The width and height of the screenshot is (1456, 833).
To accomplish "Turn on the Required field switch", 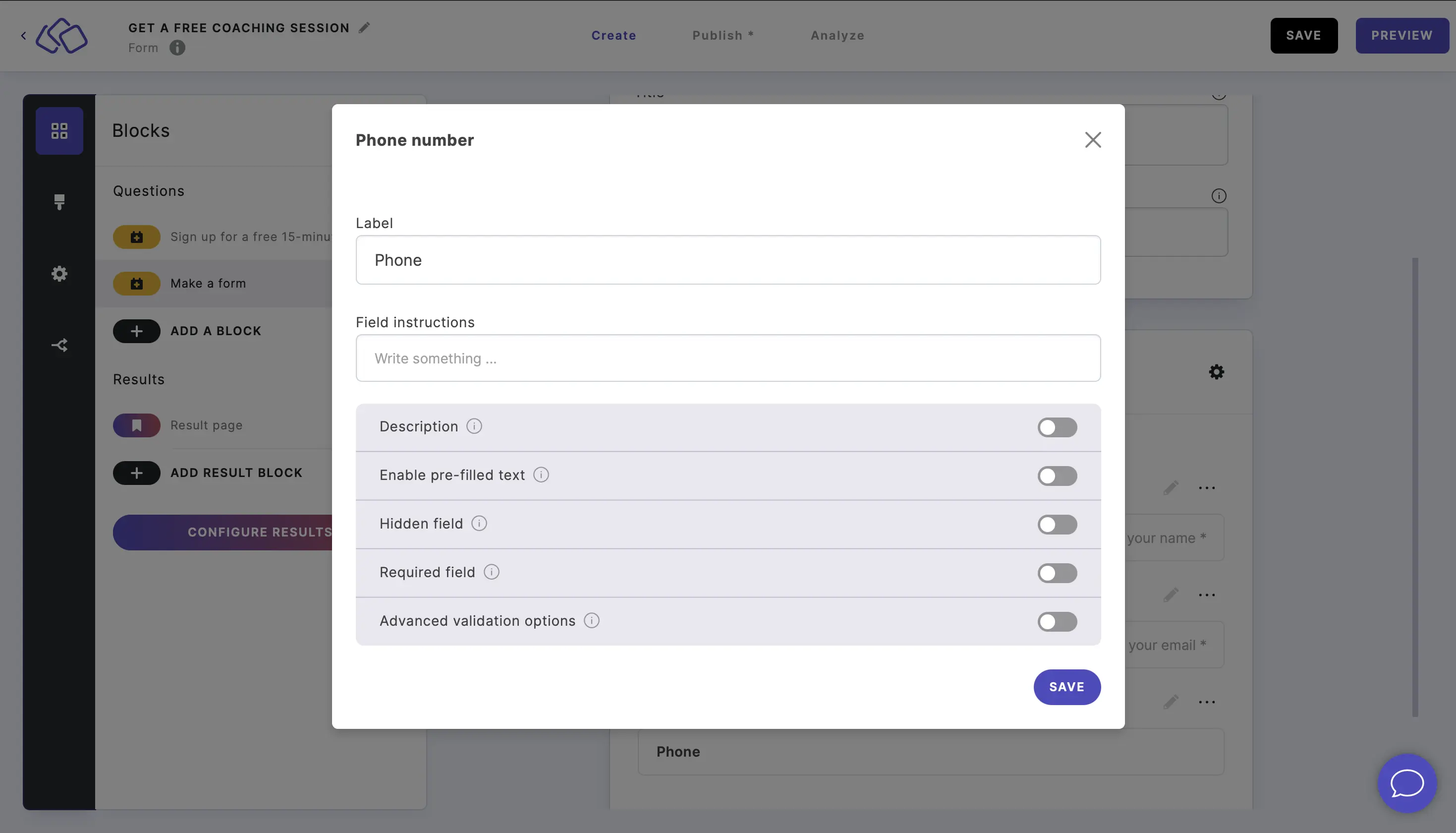I will coord(1057,573).
